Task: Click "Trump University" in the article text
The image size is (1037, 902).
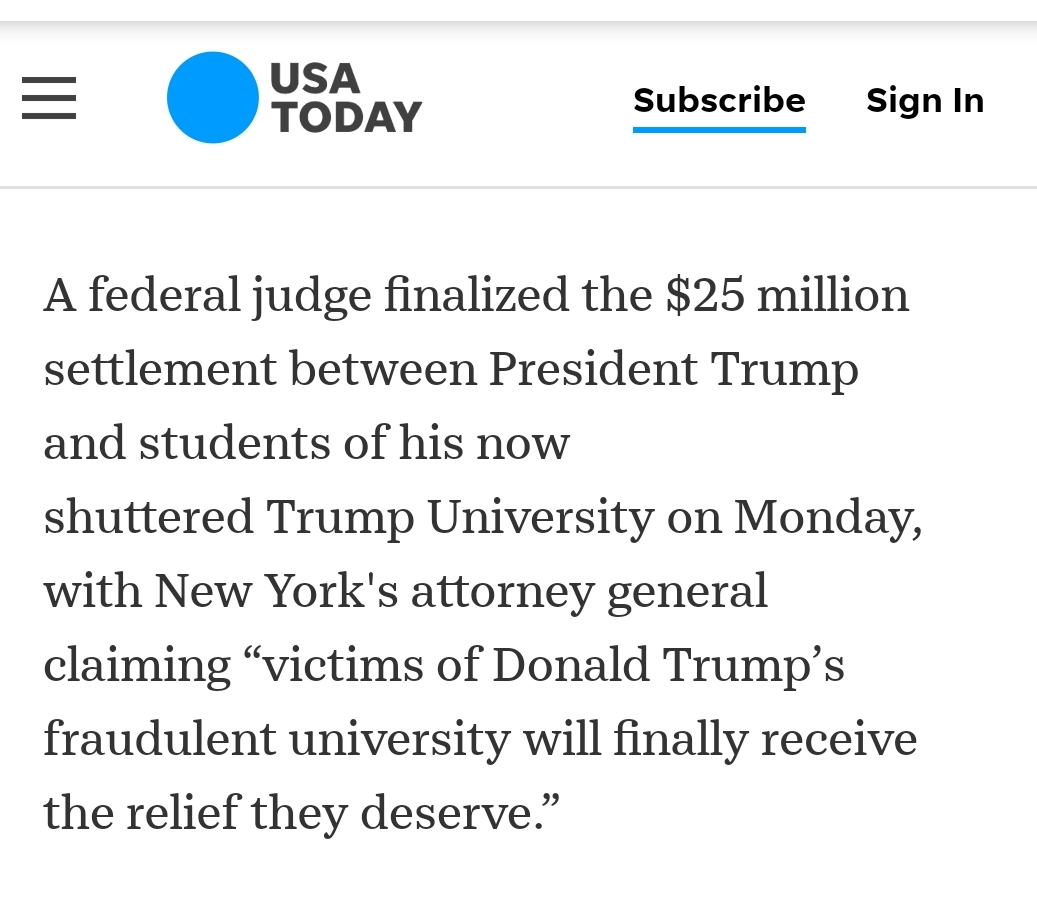Action: pyautogui.click(x=460, y=517)
